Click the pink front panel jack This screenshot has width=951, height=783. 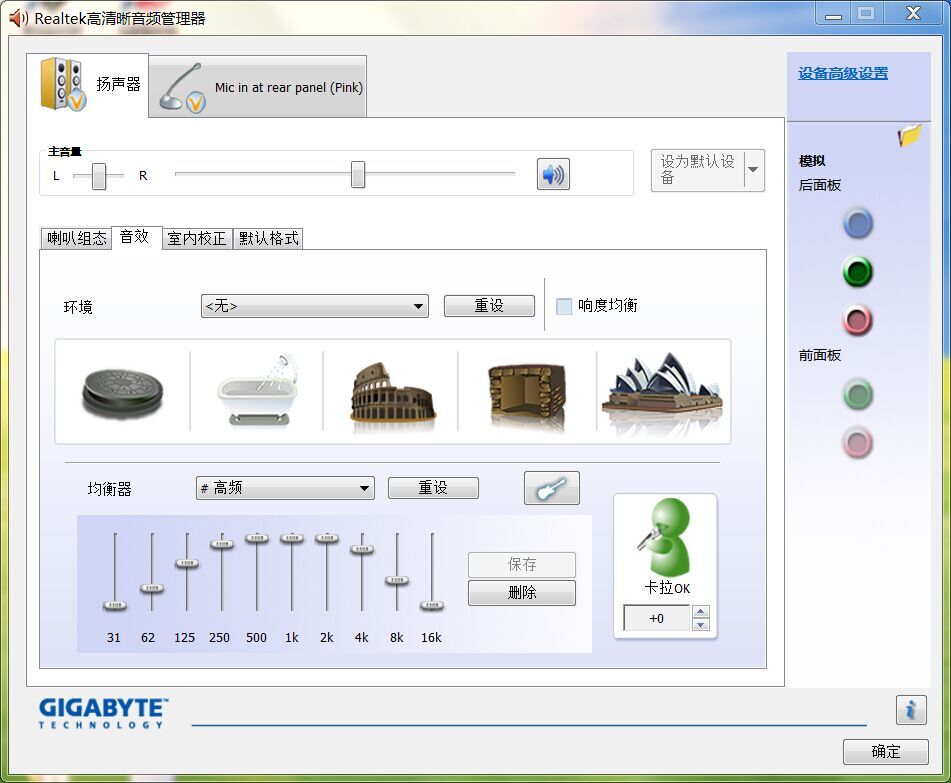click(858, 443)
